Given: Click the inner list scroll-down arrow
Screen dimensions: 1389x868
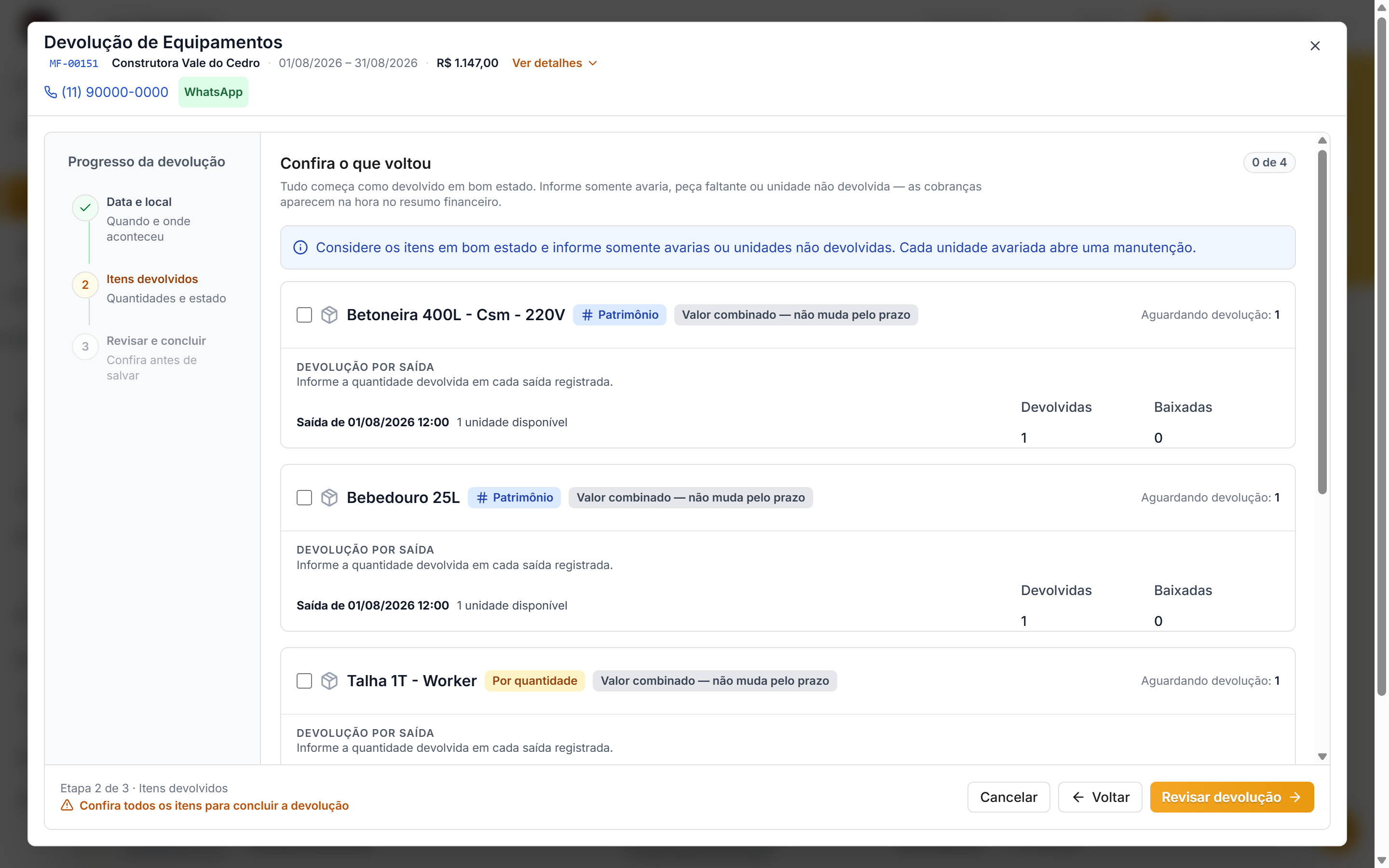Looking at the screenshot, I should pos(1322,757).
